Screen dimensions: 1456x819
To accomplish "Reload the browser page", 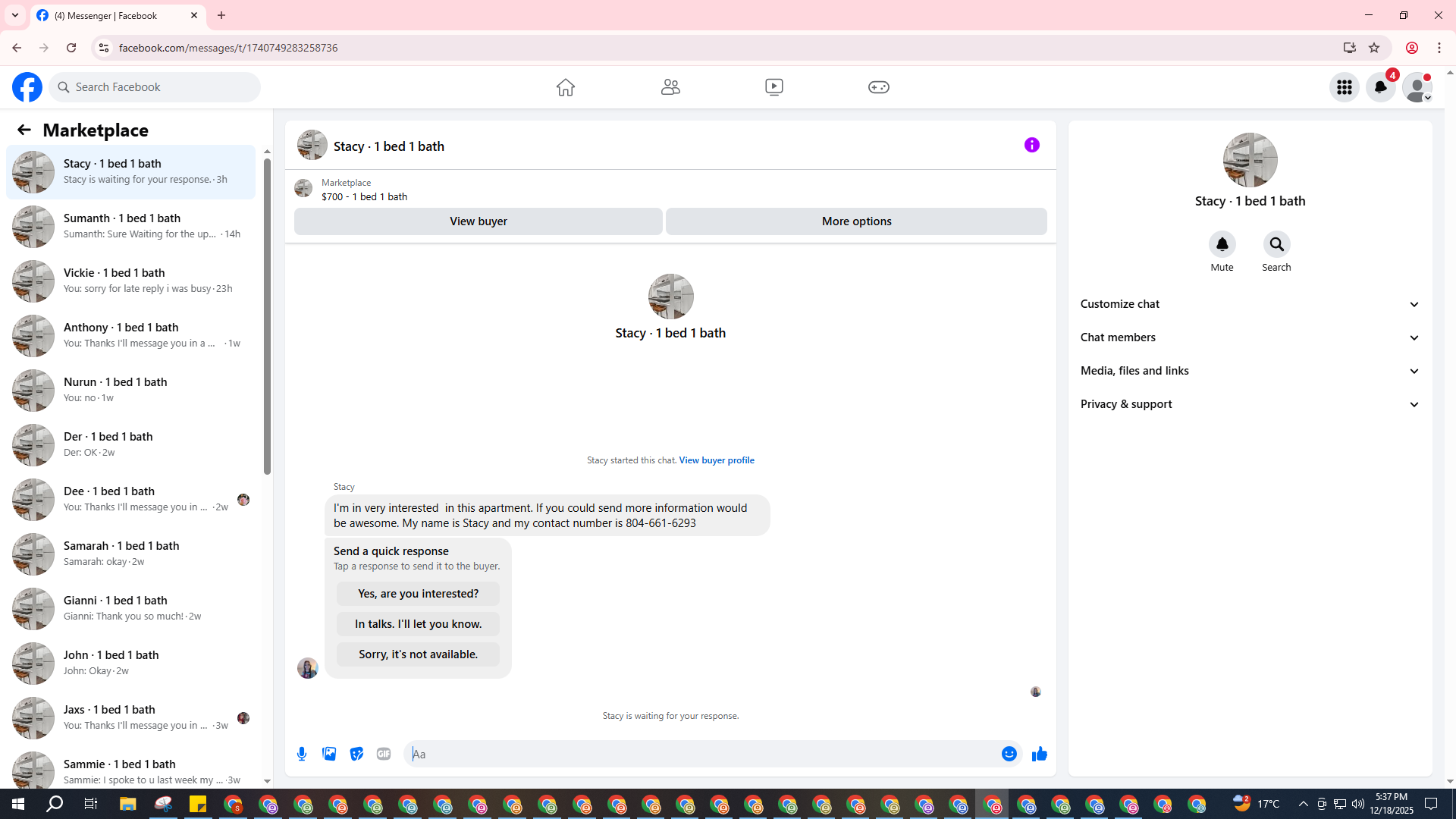I will 71,48.
